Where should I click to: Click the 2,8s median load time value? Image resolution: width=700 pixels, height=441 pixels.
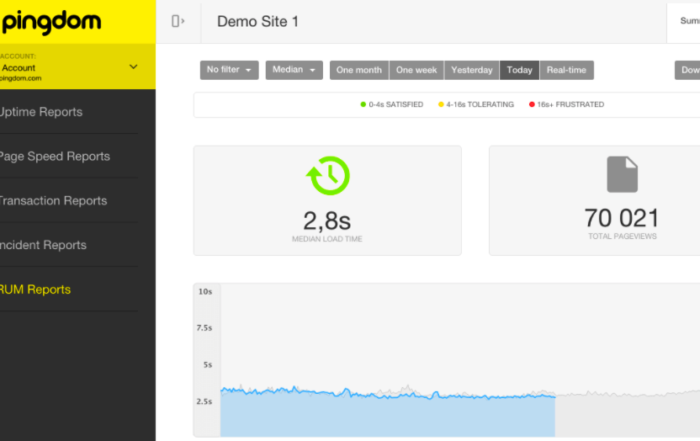point(327,220)
